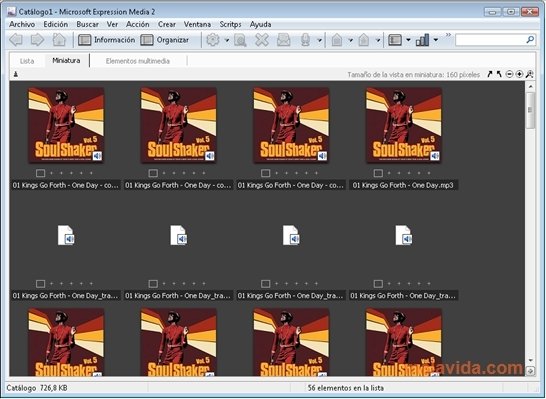Click the envelope mail icon in toolbar
546x399 pixels.
coord(283,40)
